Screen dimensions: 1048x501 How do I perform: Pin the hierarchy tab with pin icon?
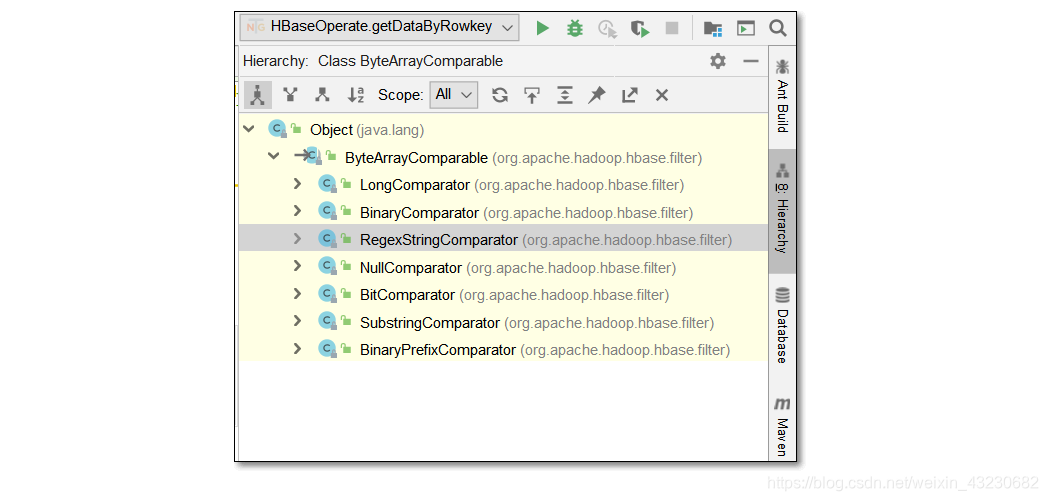pos(597,95)
